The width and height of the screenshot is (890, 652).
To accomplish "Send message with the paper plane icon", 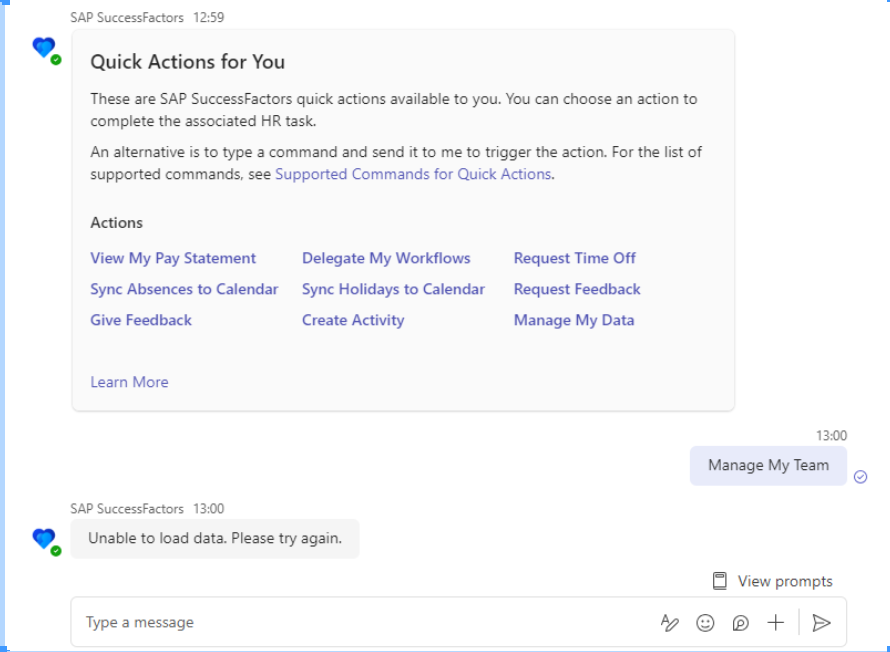I will (x=821, y=623).
